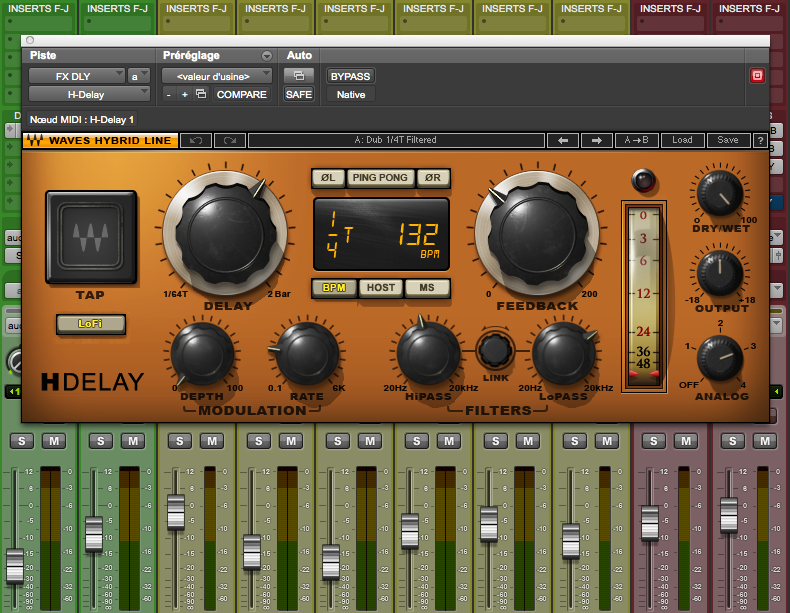Toggle PING PONG mode

(x=380, y=178)
